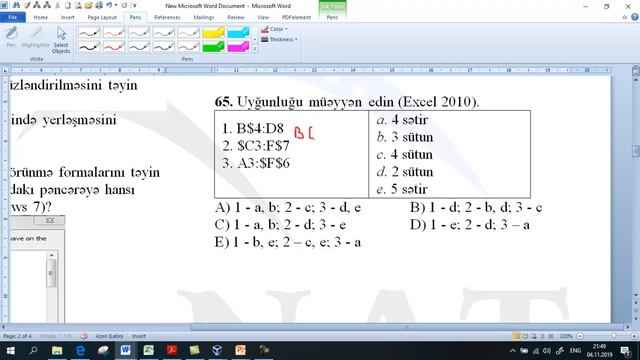This screenshot has width=640, height=360.
Task: Click answer option "A) 1 - a, b; 2 - c; 3 - d, e"
Action: pos(288,208)
